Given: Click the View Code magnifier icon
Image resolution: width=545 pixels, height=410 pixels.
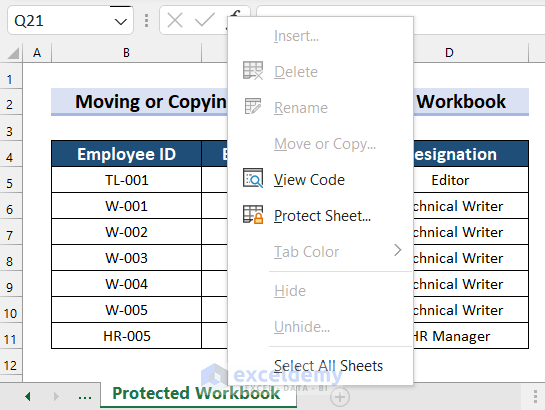Looking at the screenshot, I should (x=253, y=178).
